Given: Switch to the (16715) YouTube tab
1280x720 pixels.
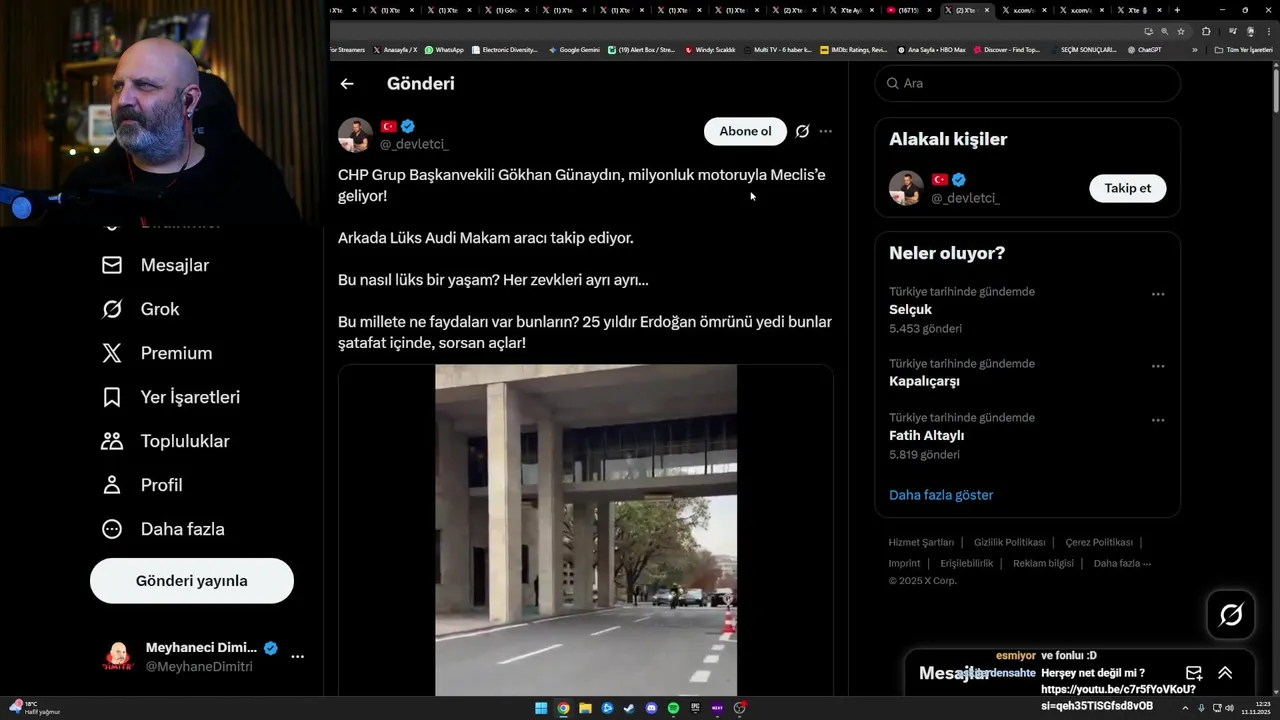Looking at the screenshot, I should [908, 10].
